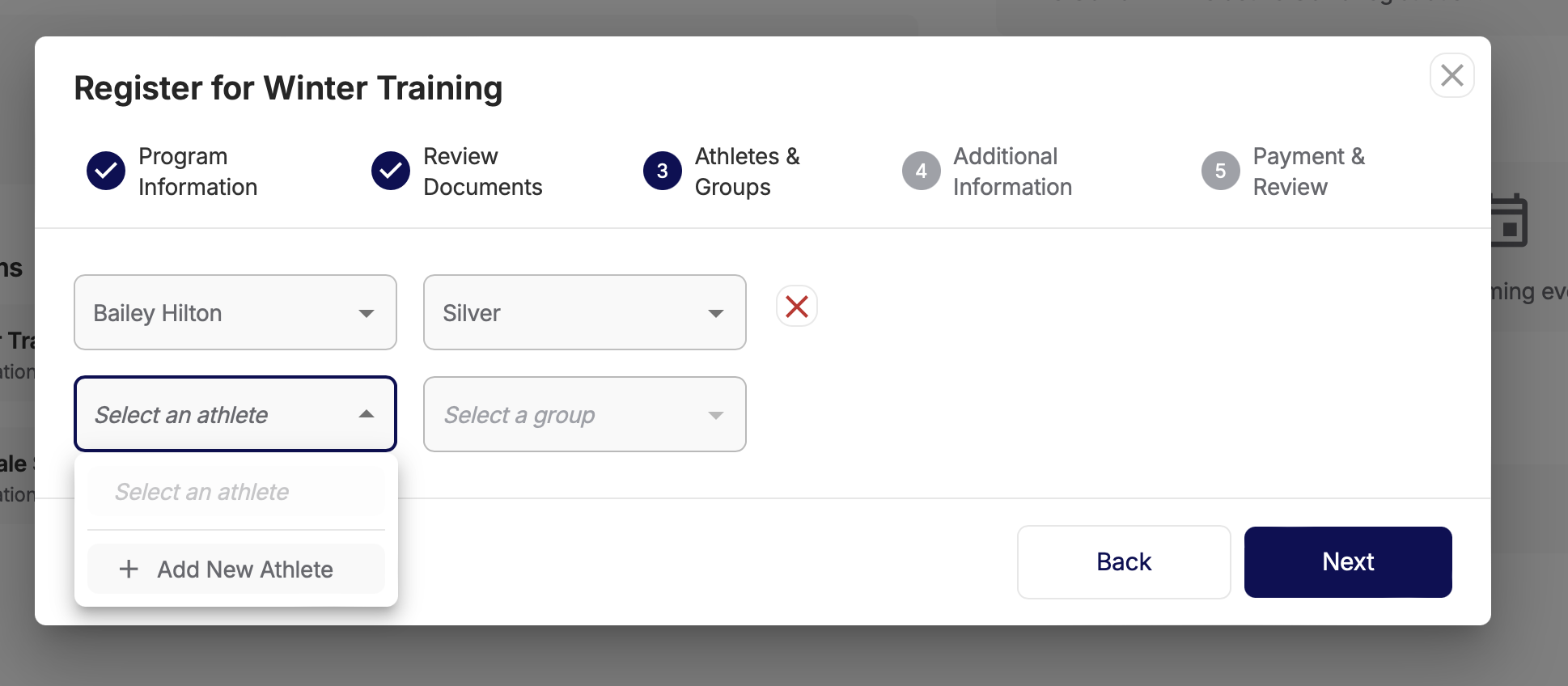Open the Silver group dropdown
Image resolution: width=1568 pixels, height=686 pixels.
tap(585, 312)
